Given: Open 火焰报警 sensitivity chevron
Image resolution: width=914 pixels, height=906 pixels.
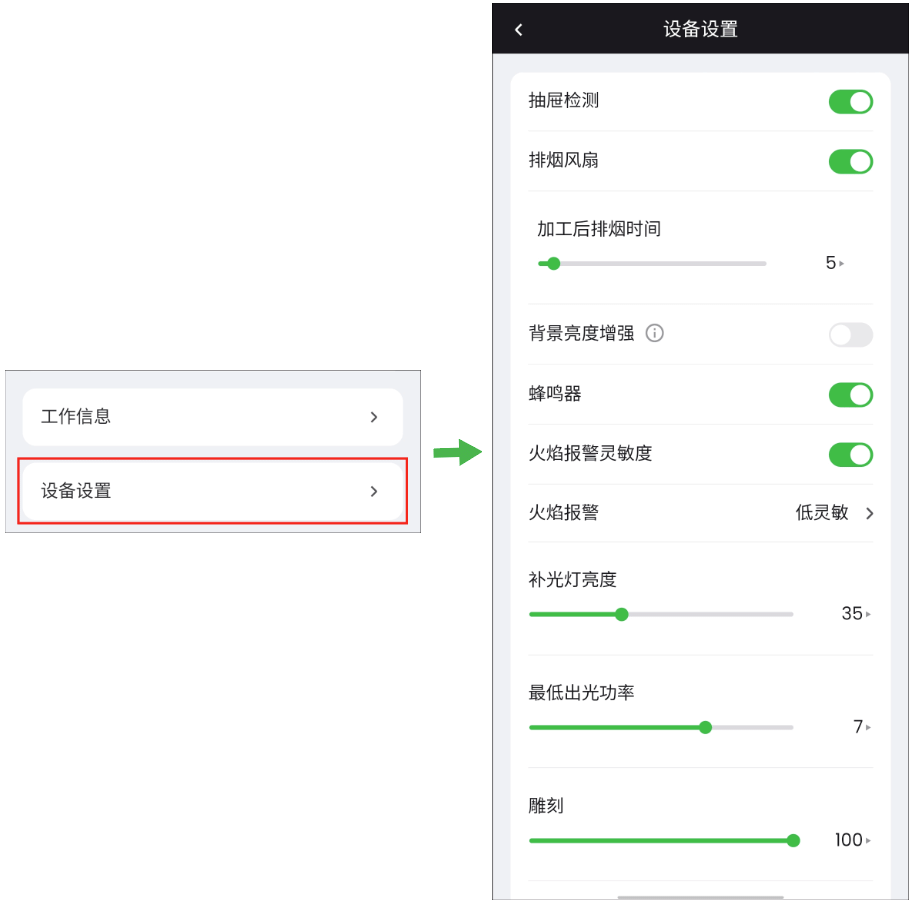Looking at the screenshot, I should pos(869,514).
